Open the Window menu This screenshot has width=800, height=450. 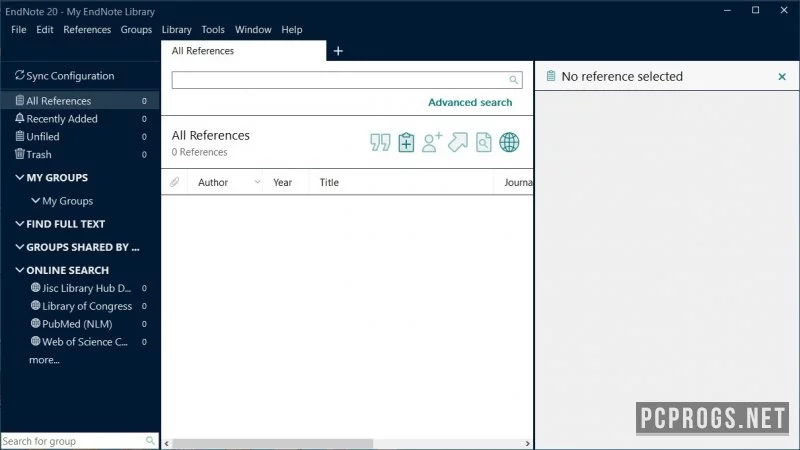253,30
